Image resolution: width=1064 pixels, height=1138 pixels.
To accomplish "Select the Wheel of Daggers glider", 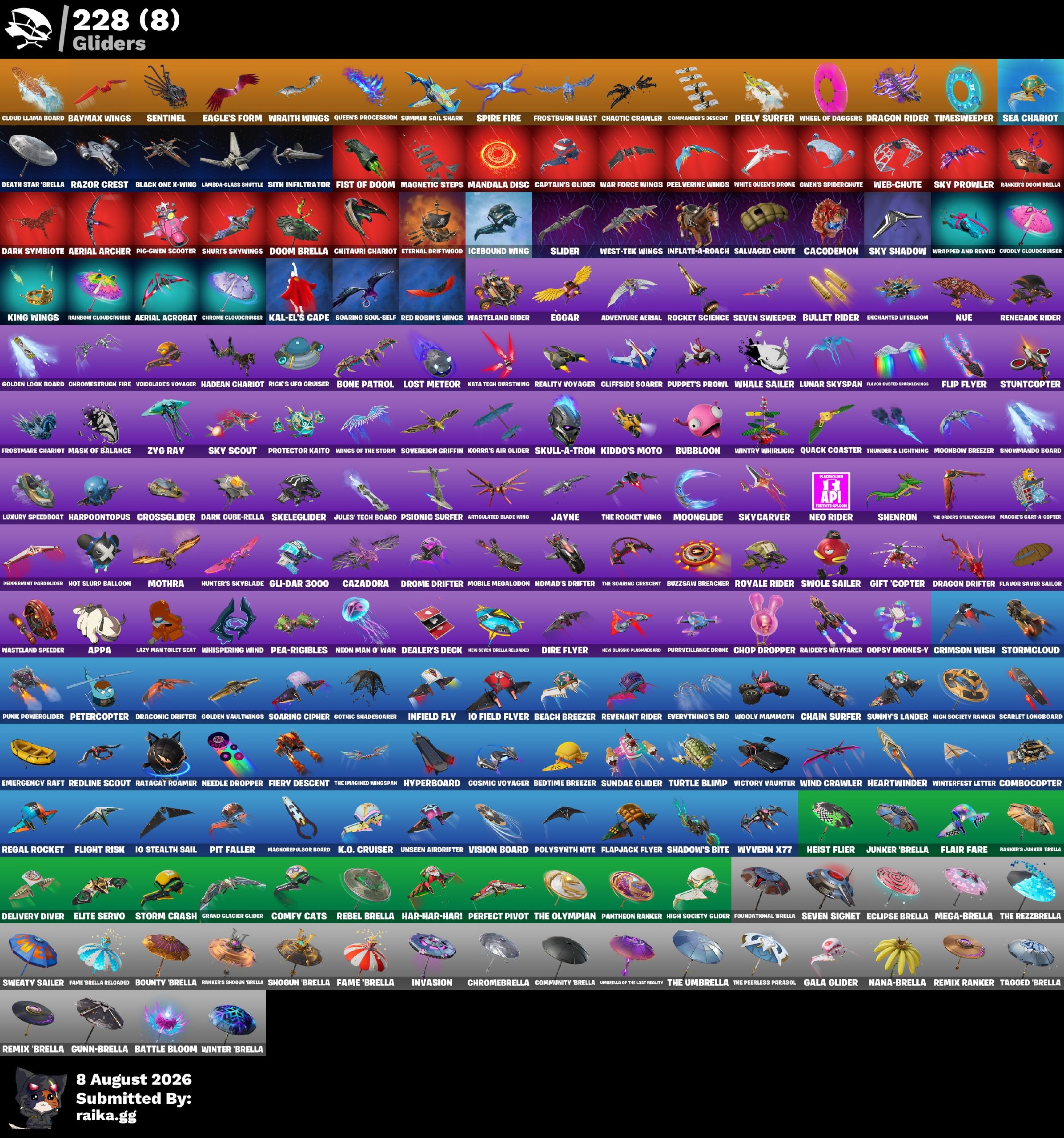I will (x=831, y=92).
